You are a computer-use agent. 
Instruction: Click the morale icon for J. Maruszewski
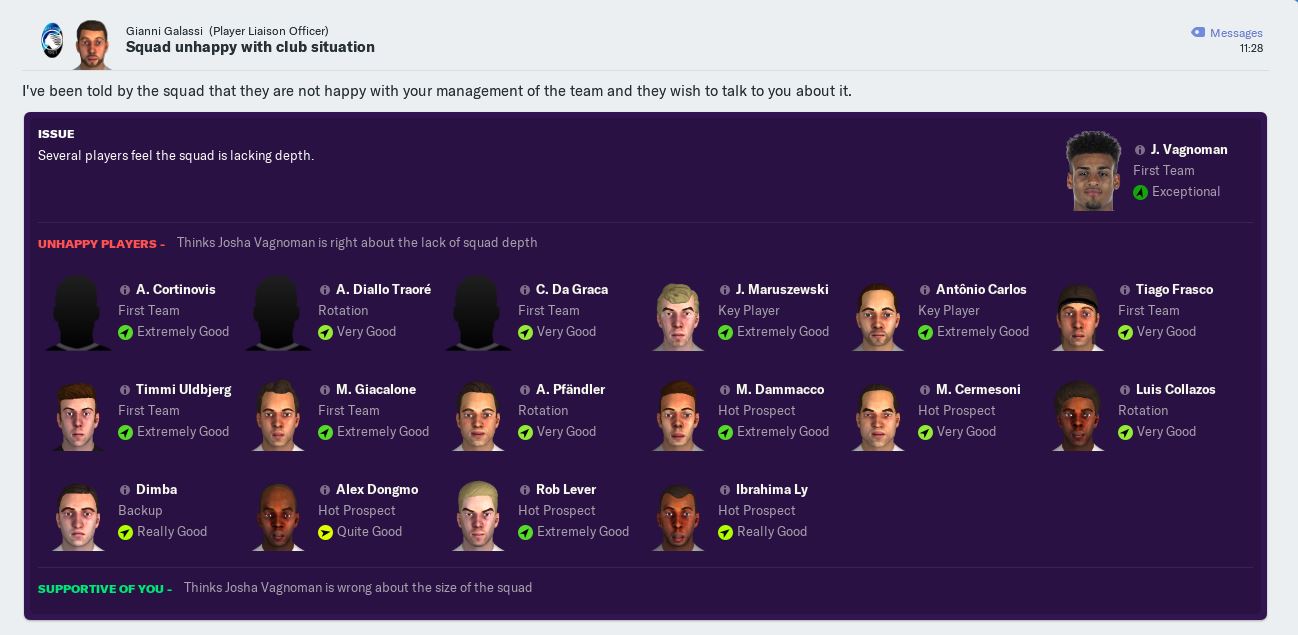click(725, 332)
